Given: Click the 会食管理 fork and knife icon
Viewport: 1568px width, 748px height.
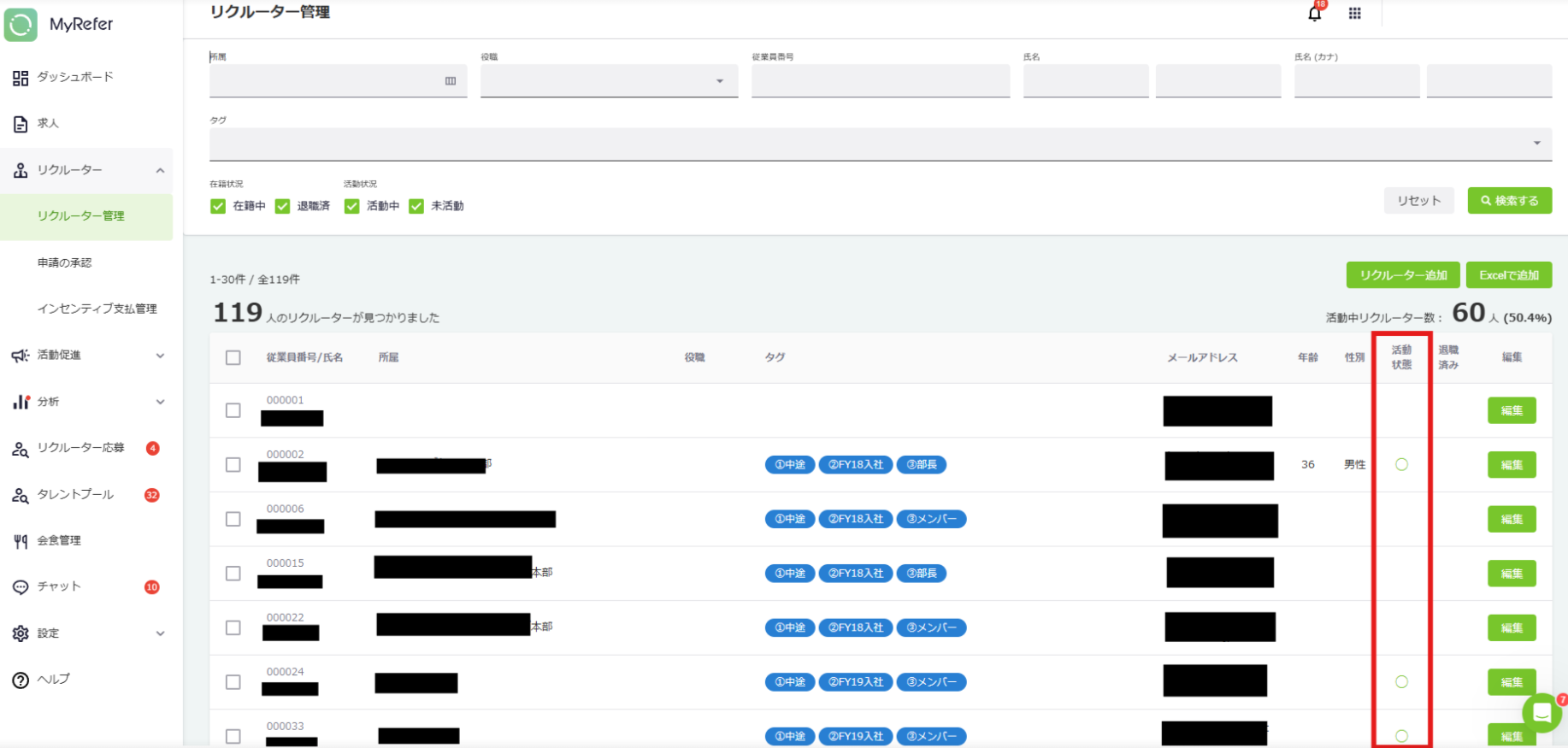Looking at the screenshot, I should pos(21,541).
